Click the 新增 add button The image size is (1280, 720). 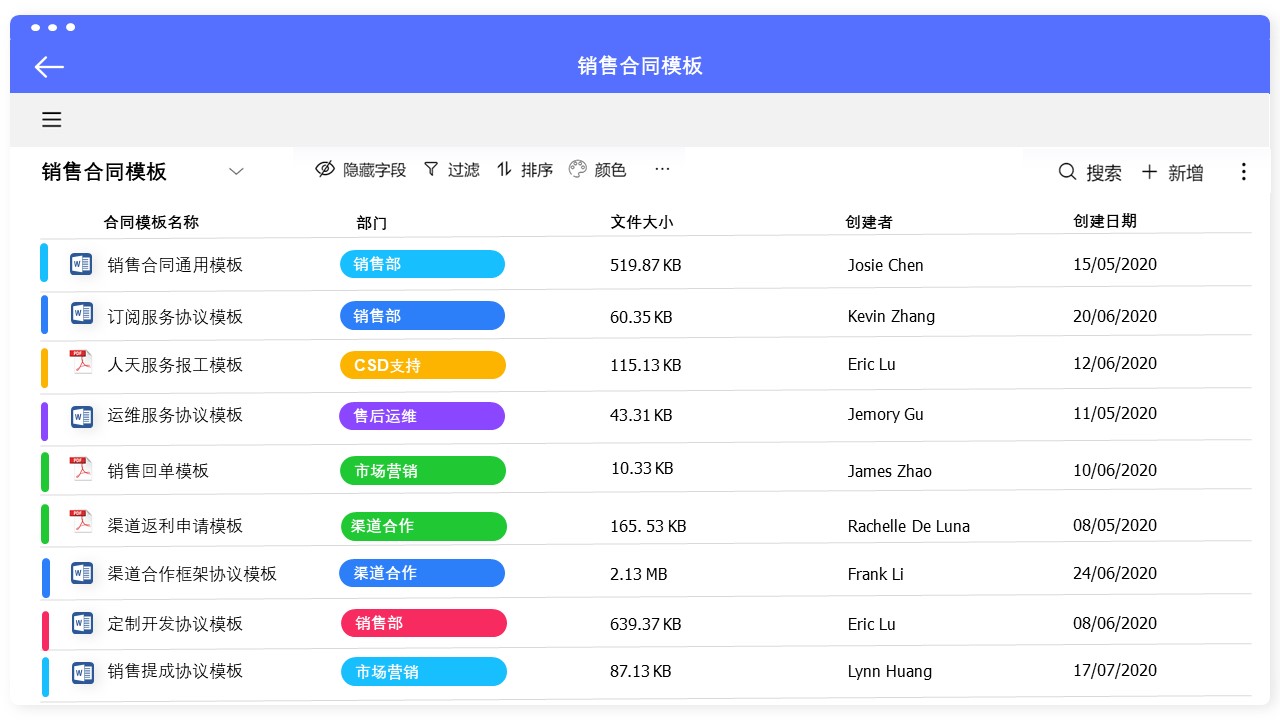coord(1173,173)
